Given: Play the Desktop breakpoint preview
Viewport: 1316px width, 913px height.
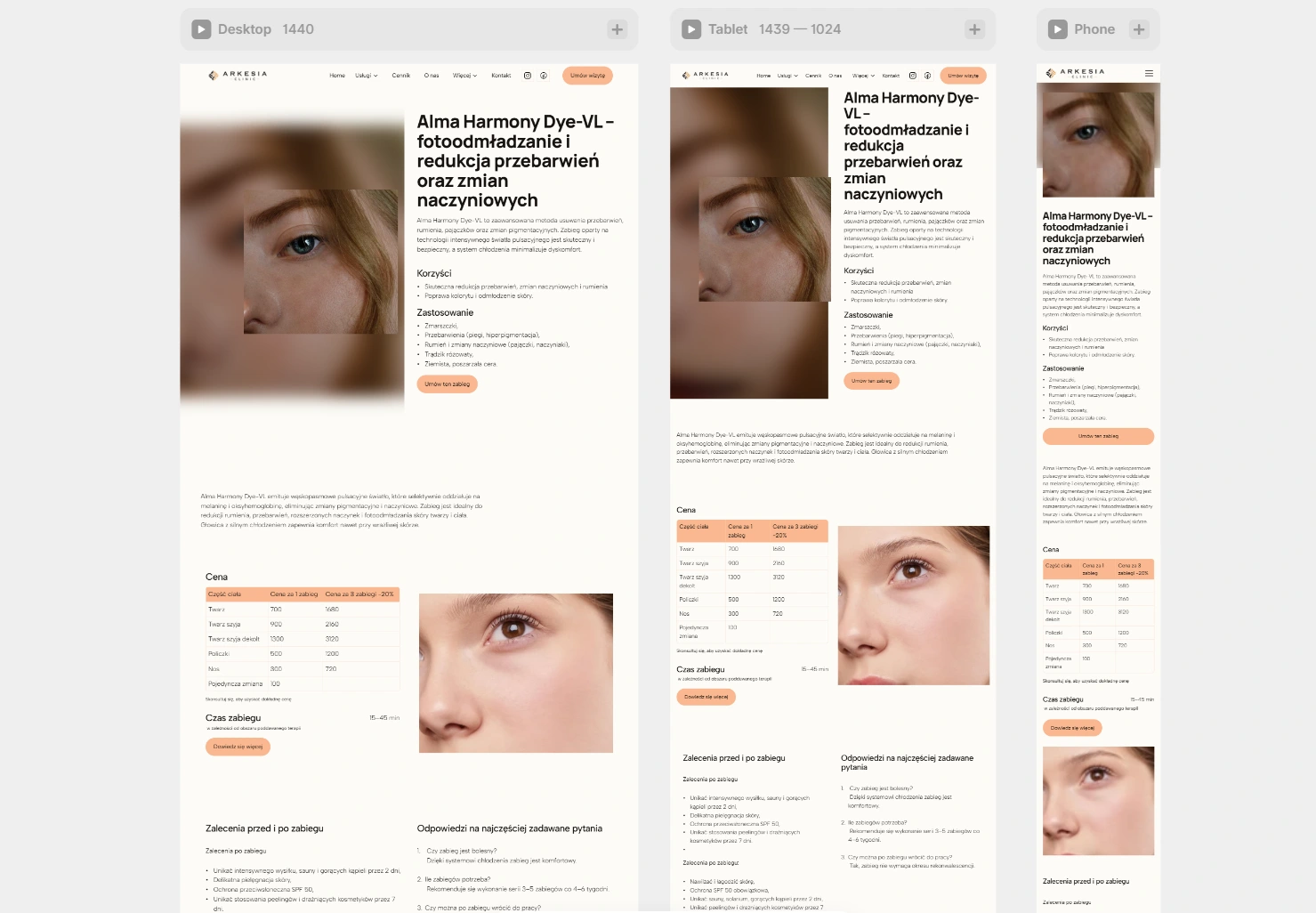Looking at the screenshot, I should pos(201,29).
